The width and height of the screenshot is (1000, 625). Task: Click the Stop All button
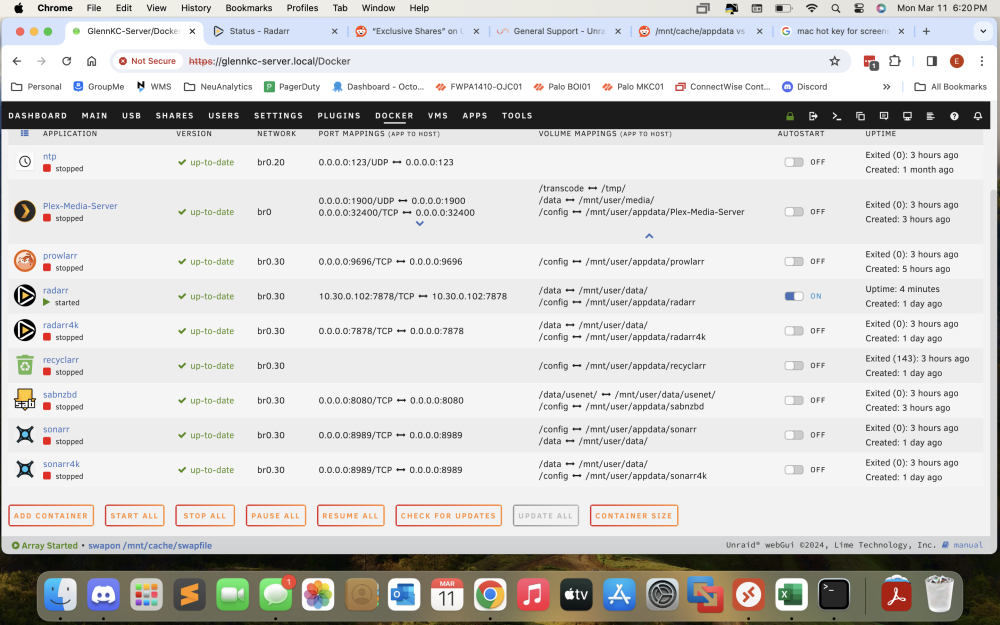coord(205,515)
